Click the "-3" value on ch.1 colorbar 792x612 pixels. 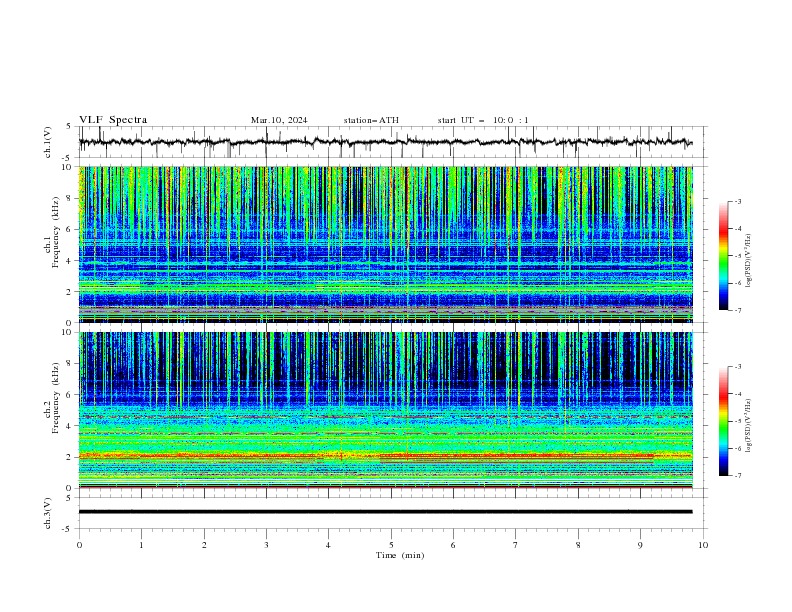pyautogui.click(x=737, y=201)
